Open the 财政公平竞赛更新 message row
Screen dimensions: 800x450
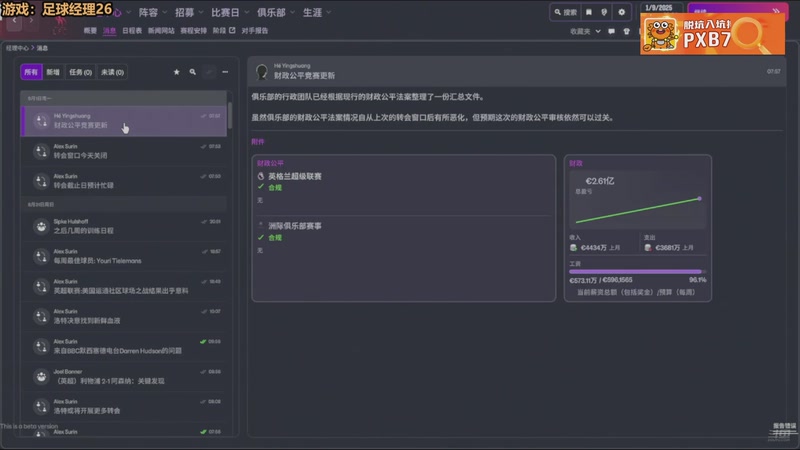(124, 121)
